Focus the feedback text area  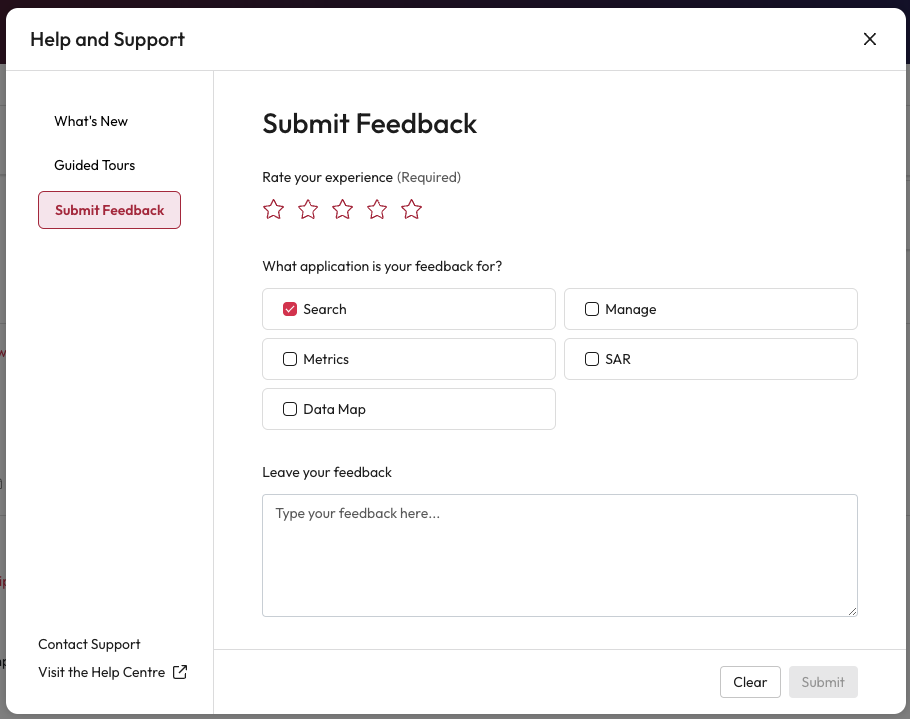coord(559,555)
